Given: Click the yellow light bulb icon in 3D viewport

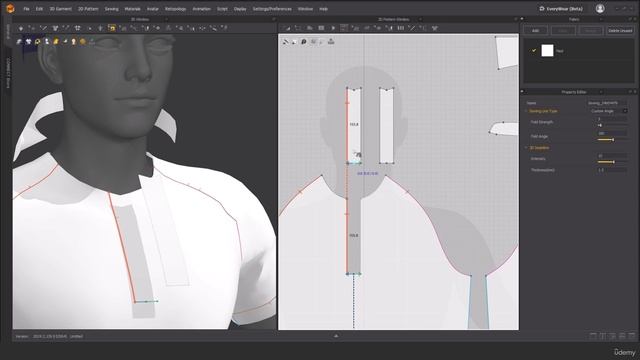Looking at the screenshot, I should [x=74, y=42].
